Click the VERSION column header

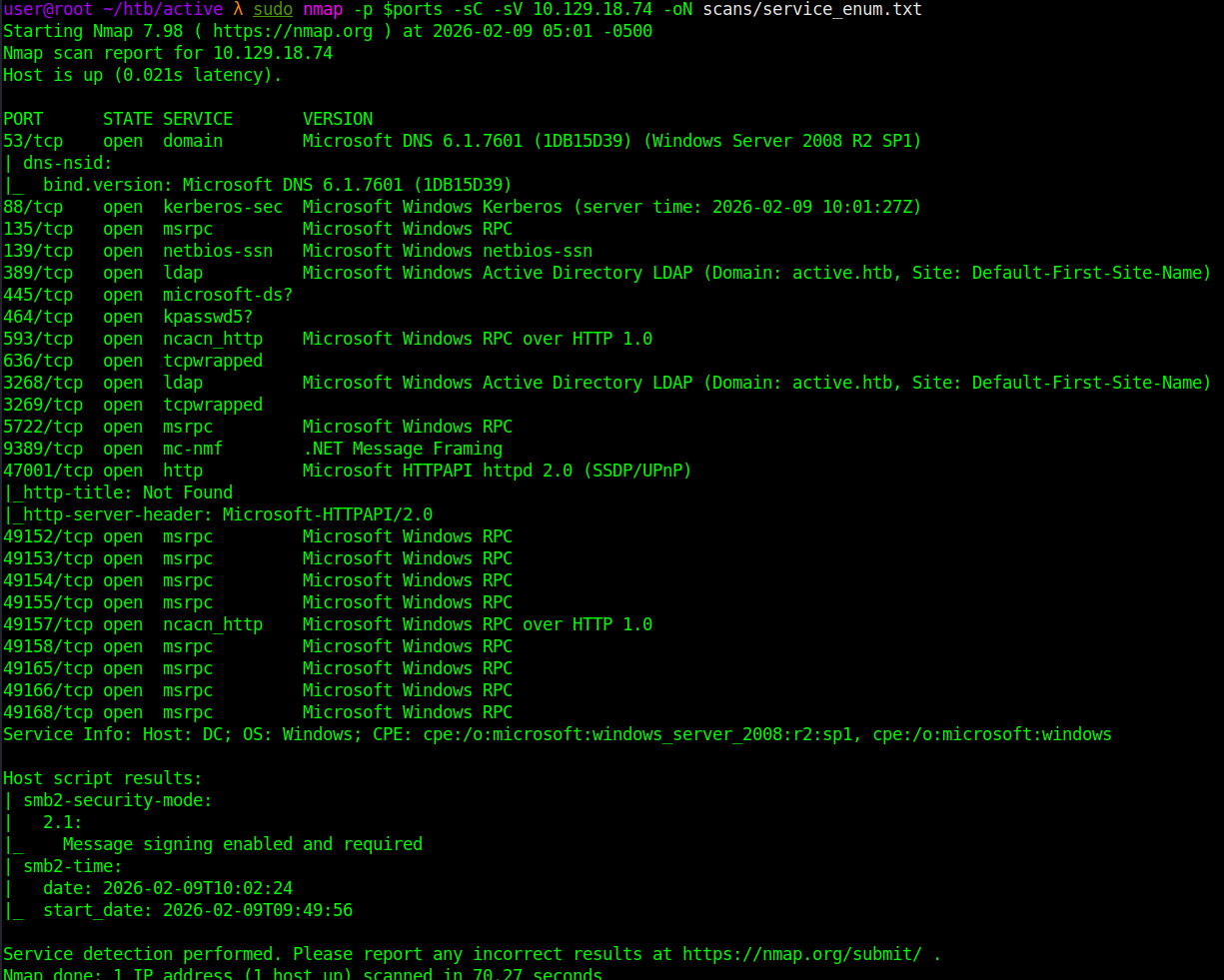338,119
